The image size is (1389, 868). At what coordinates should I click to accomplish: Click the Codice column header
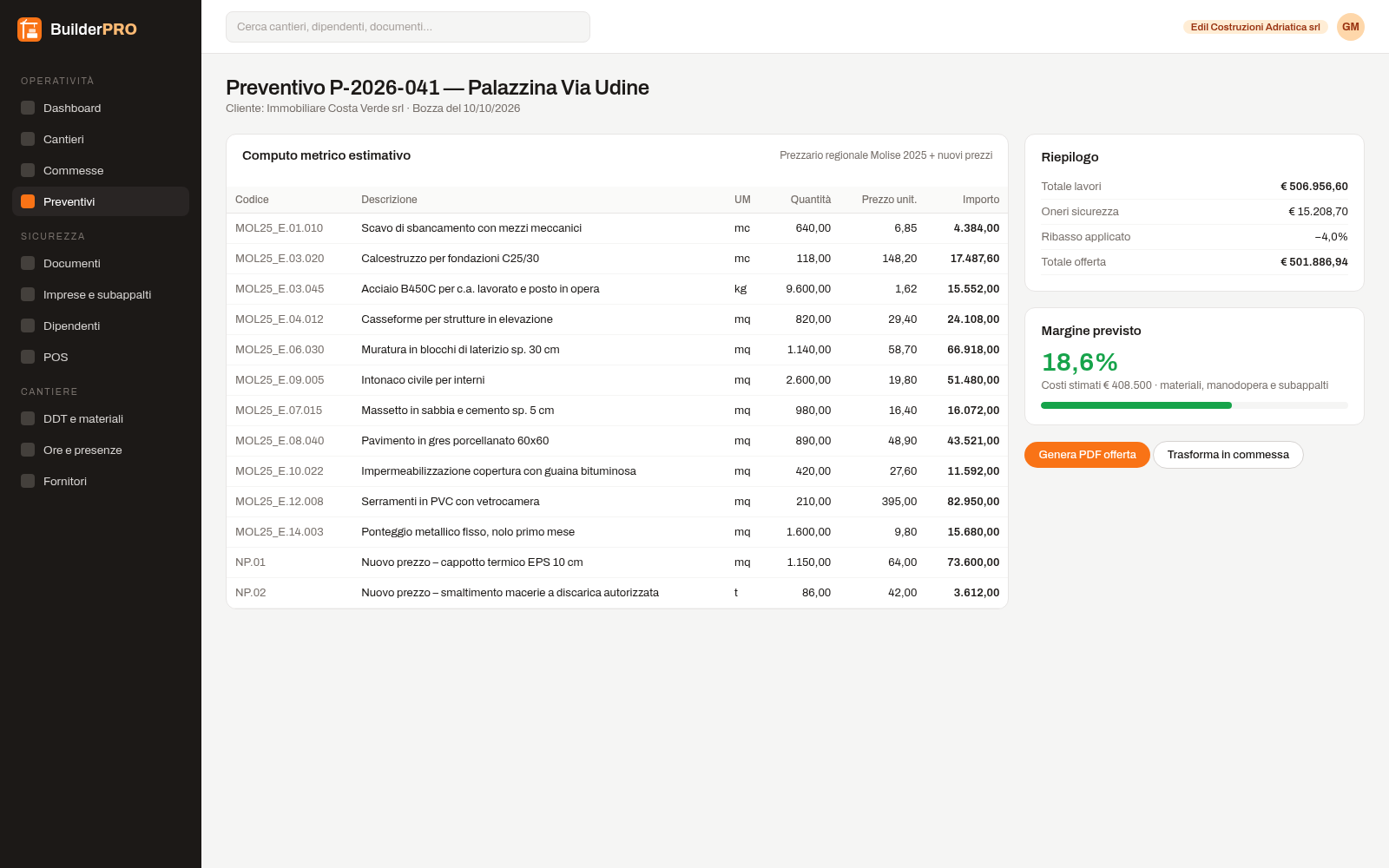(252, 200)
